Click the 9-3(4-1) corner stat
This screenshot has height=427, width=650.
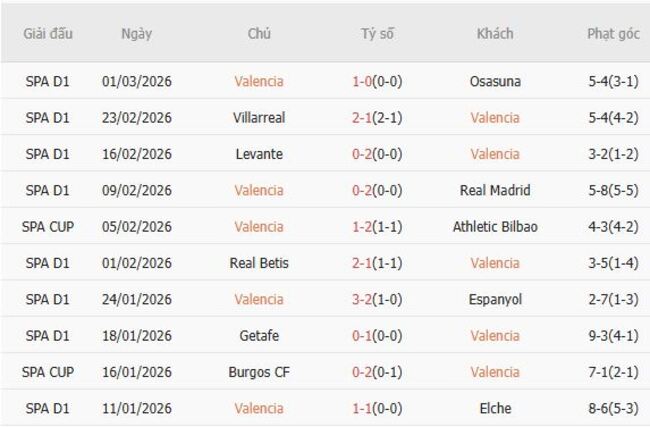click(x=613, y=335)
